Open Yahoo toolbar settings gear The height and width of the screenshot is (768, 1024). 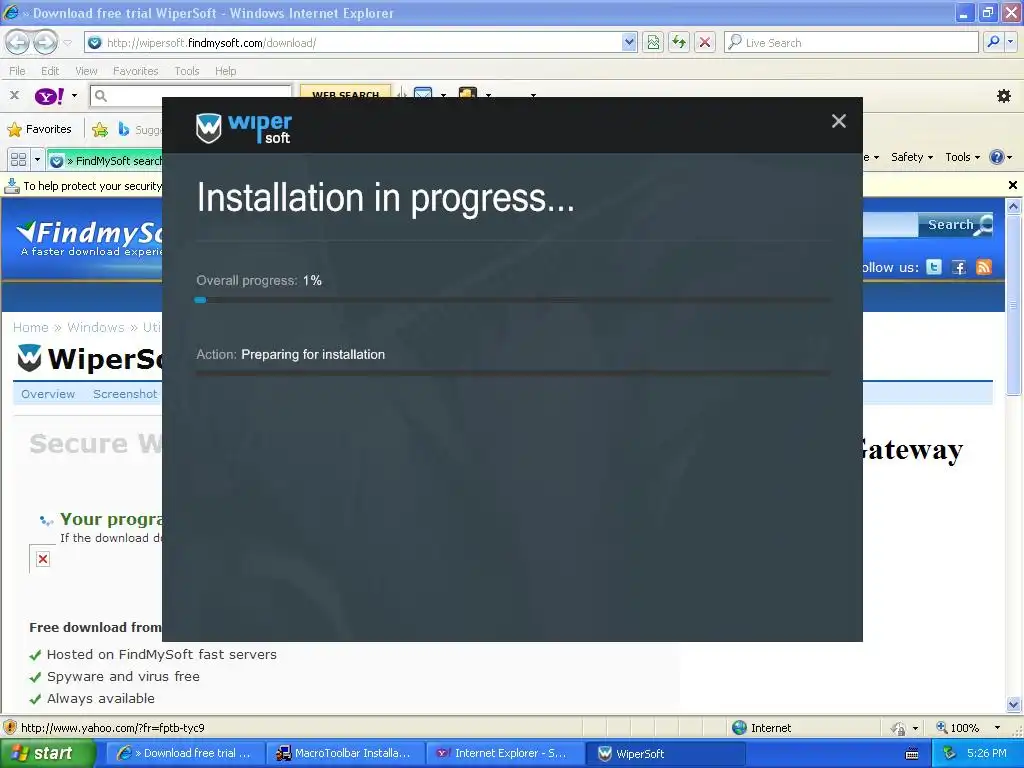(1004, 96)
